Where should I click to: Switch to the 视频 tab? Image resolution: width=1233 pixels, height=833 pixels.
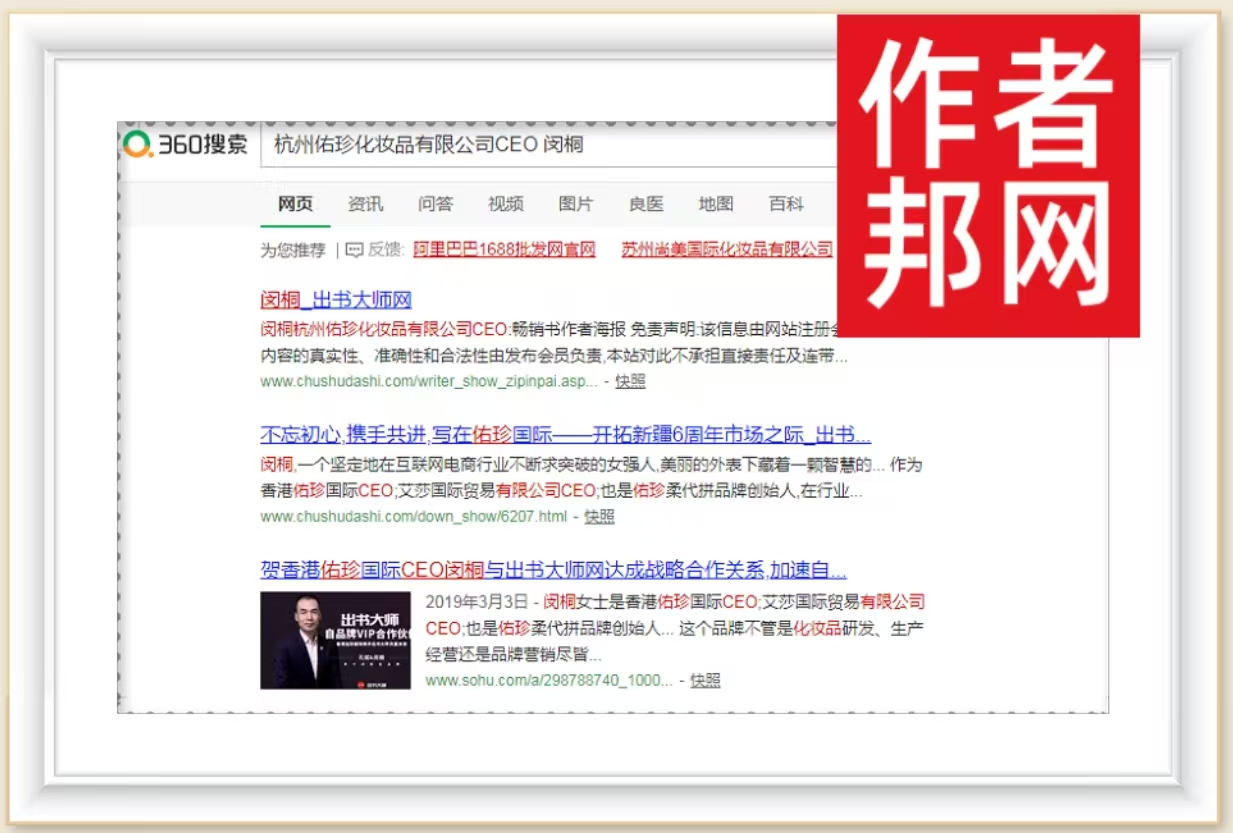point(505,204)
